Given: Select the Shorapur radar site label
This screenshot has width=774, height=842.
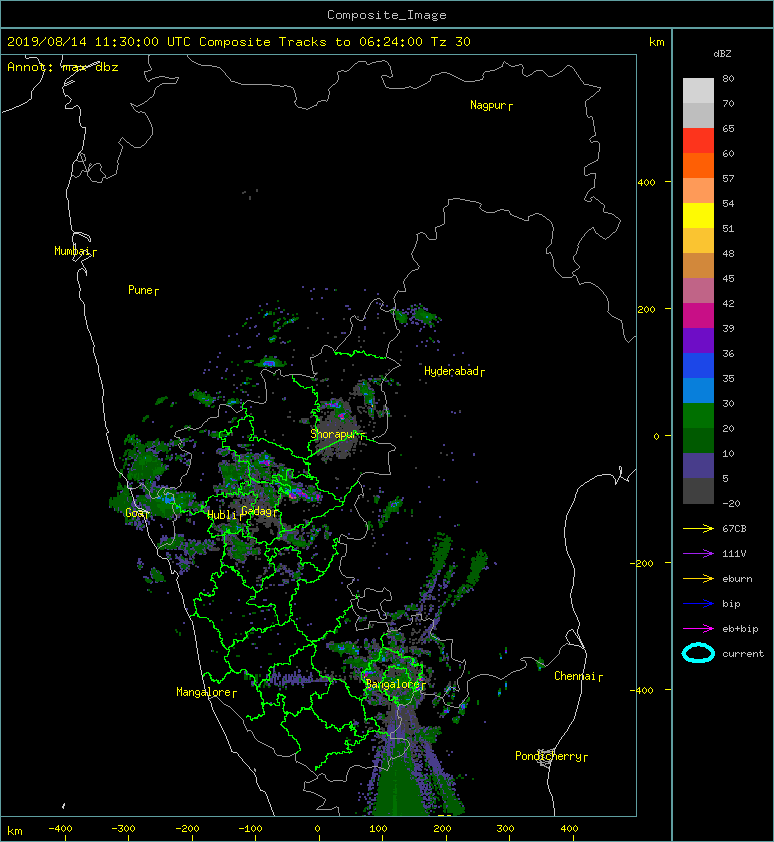Looking at the screenshot, I should (x=334, y=434).
